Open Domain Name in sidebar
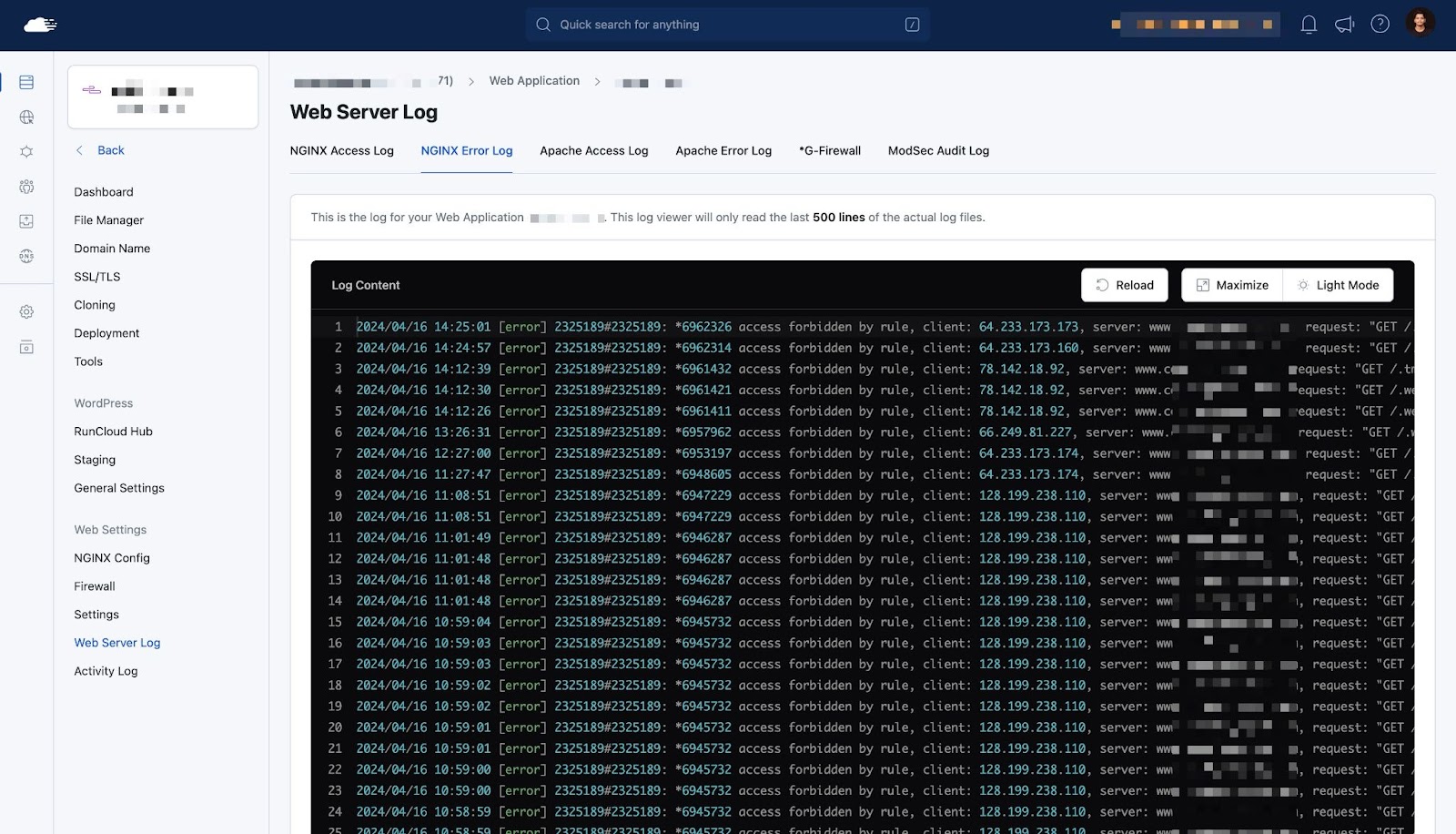This screenshot has height=834, width=1456. pos(112,249)
